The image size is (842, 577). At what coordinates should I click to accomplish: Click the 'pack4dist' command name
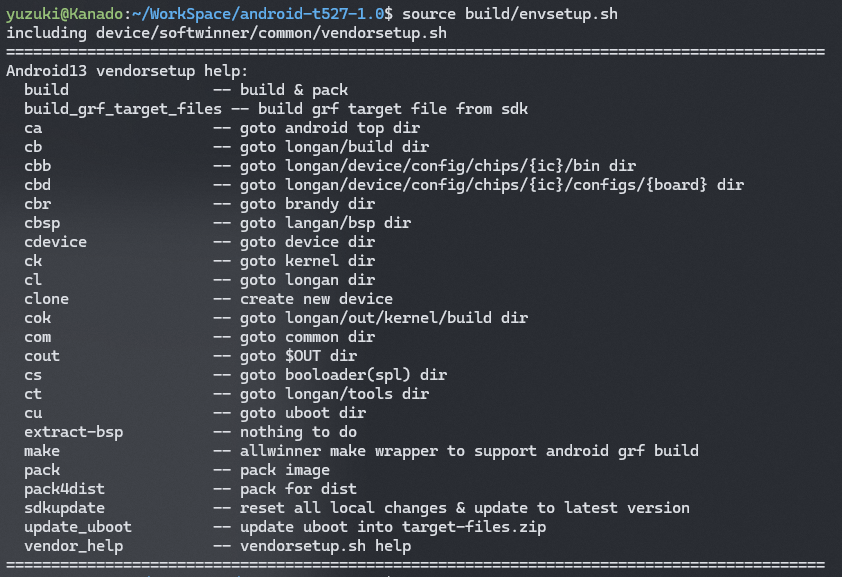[x=65, y=489]
